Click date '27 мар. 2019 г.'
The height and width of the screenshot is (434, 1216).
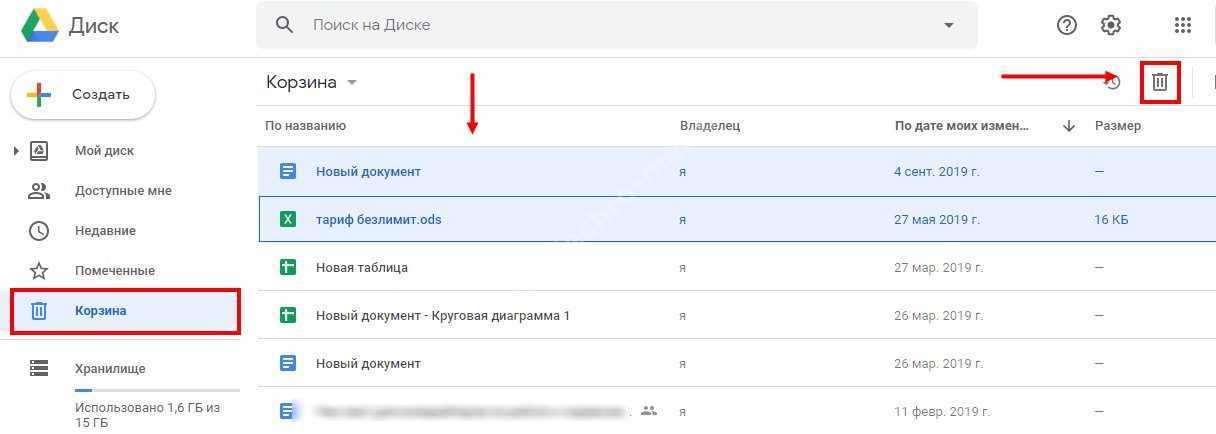pos(939,267)
